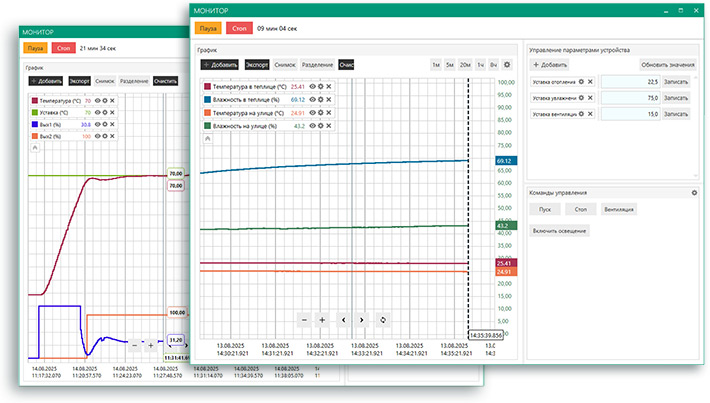Delete the Уставка отопления parameter
Screen dimensions: 710x403
pyautogui.click(x=590, y=82)
